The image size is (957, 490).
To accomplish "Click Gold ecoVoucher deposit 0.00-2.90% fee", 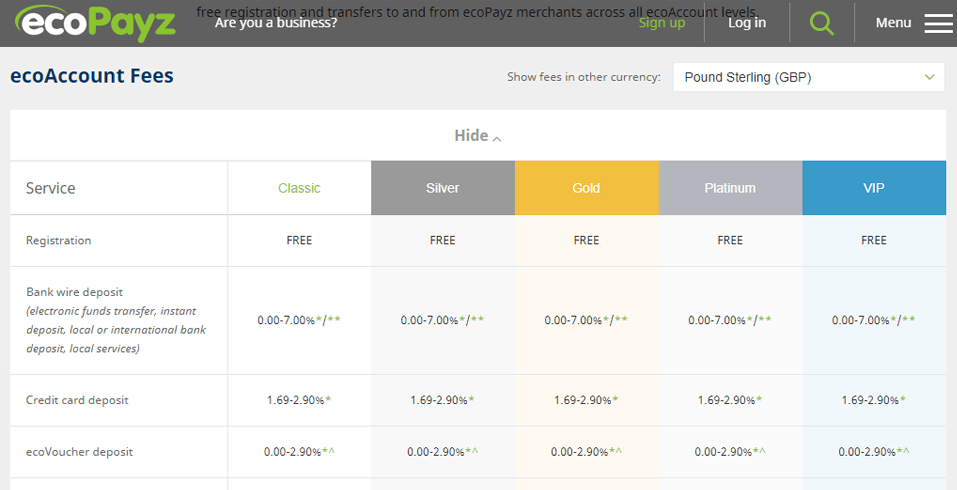I will [587, 452].
